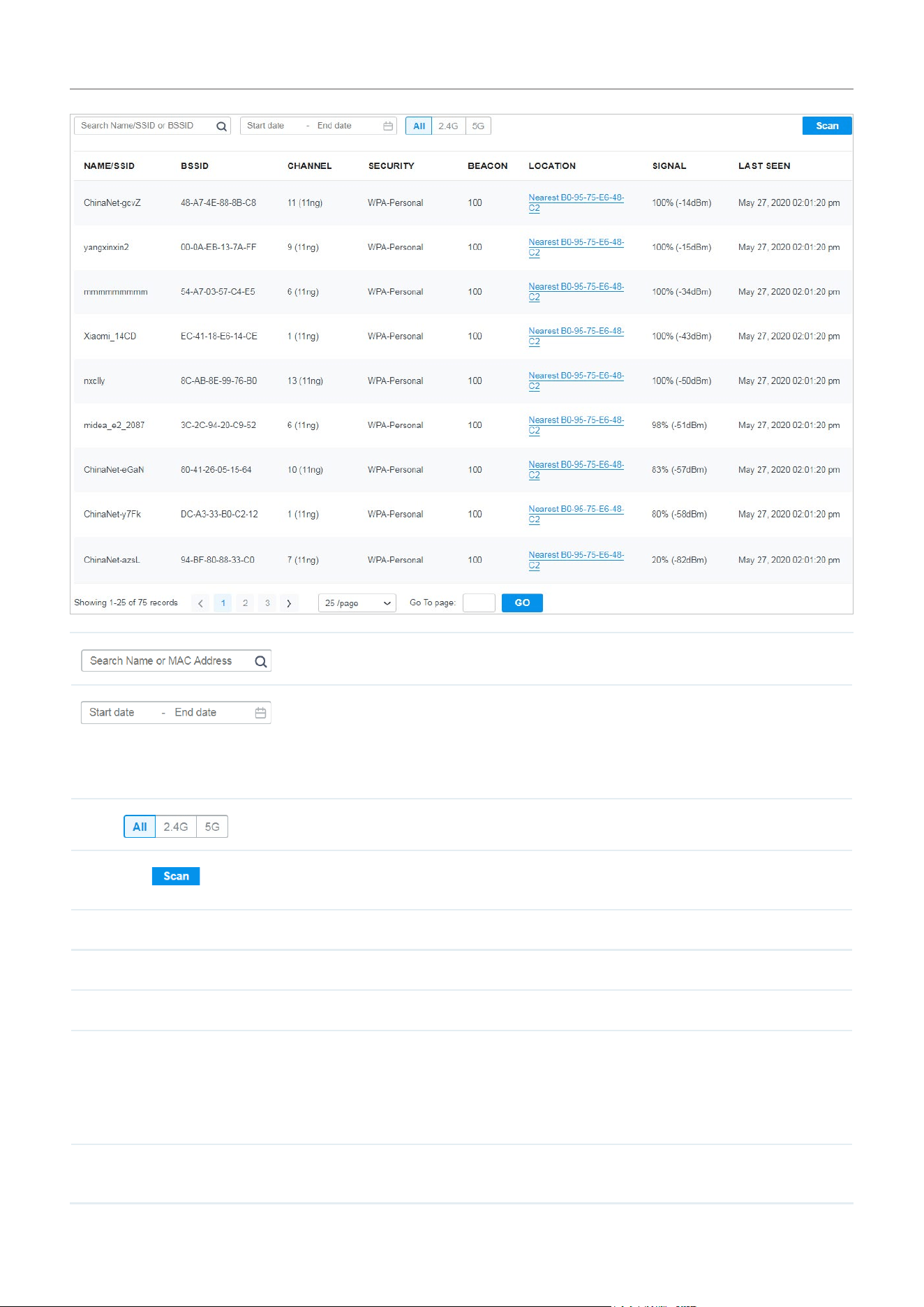Go to next page arrow
Viewport: 924px width, 1307px height.
click(x=289, y=603)
